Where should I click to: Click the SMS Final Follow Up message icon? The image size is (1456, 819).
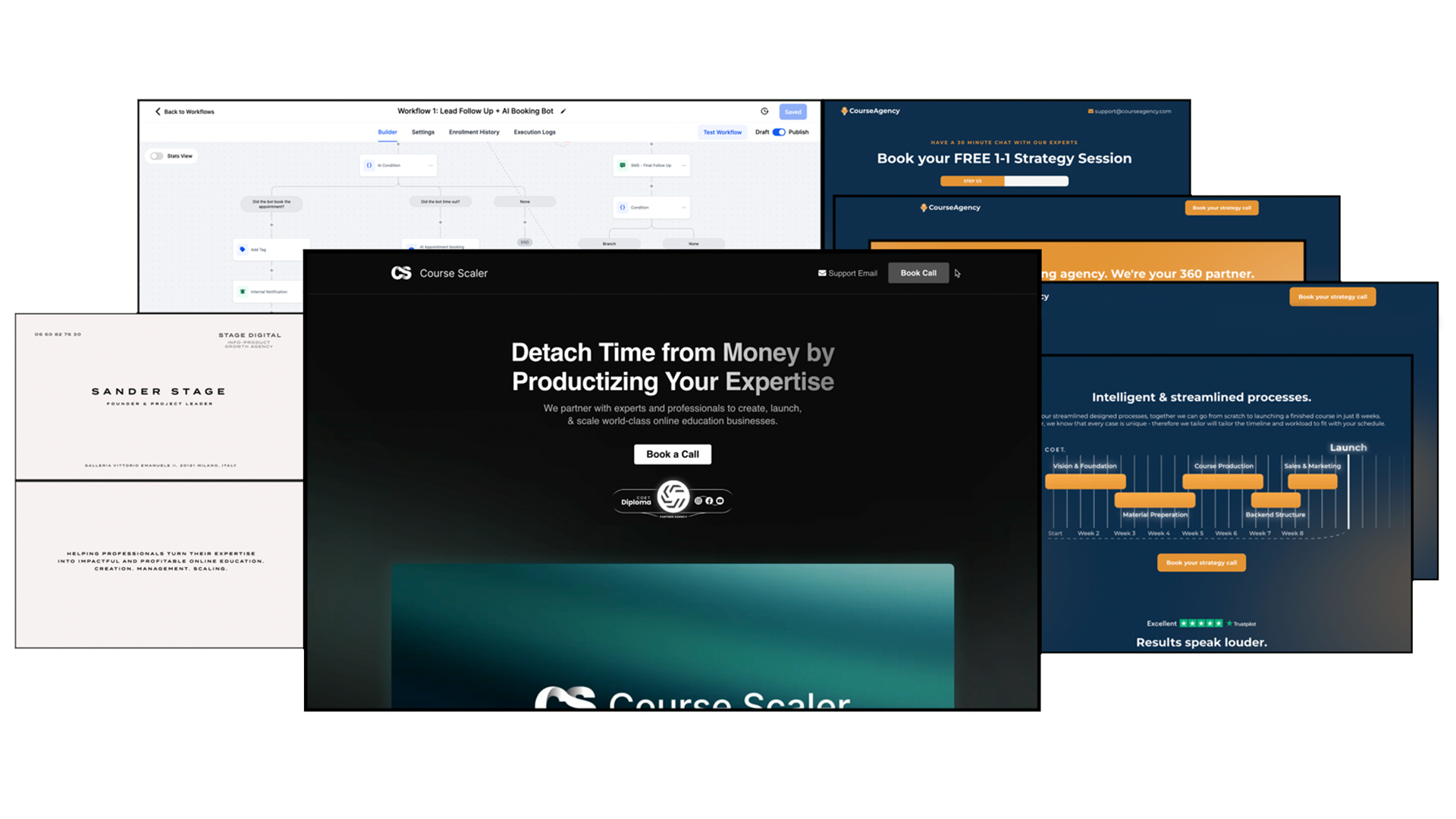(623, 165)
